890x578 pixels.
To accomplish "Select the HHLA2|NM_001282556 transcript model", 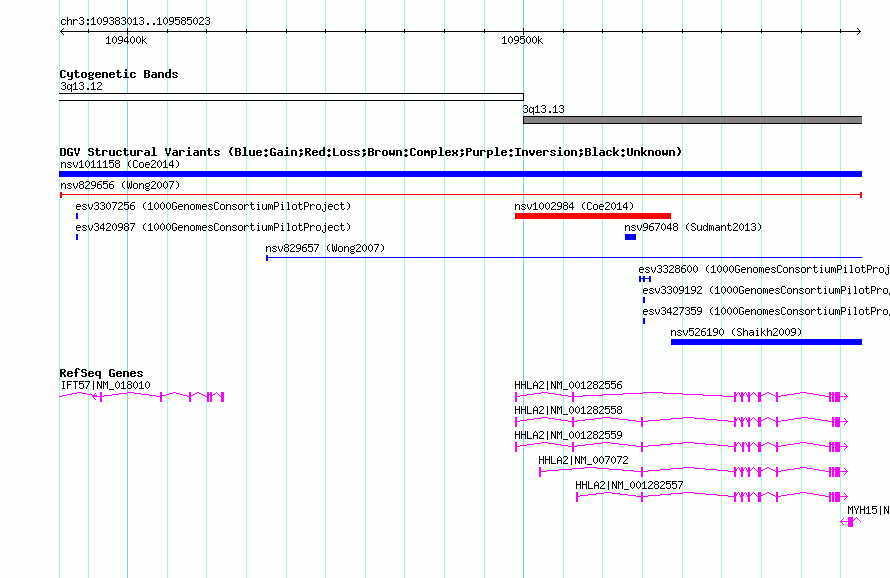I will tap(681, 396).
